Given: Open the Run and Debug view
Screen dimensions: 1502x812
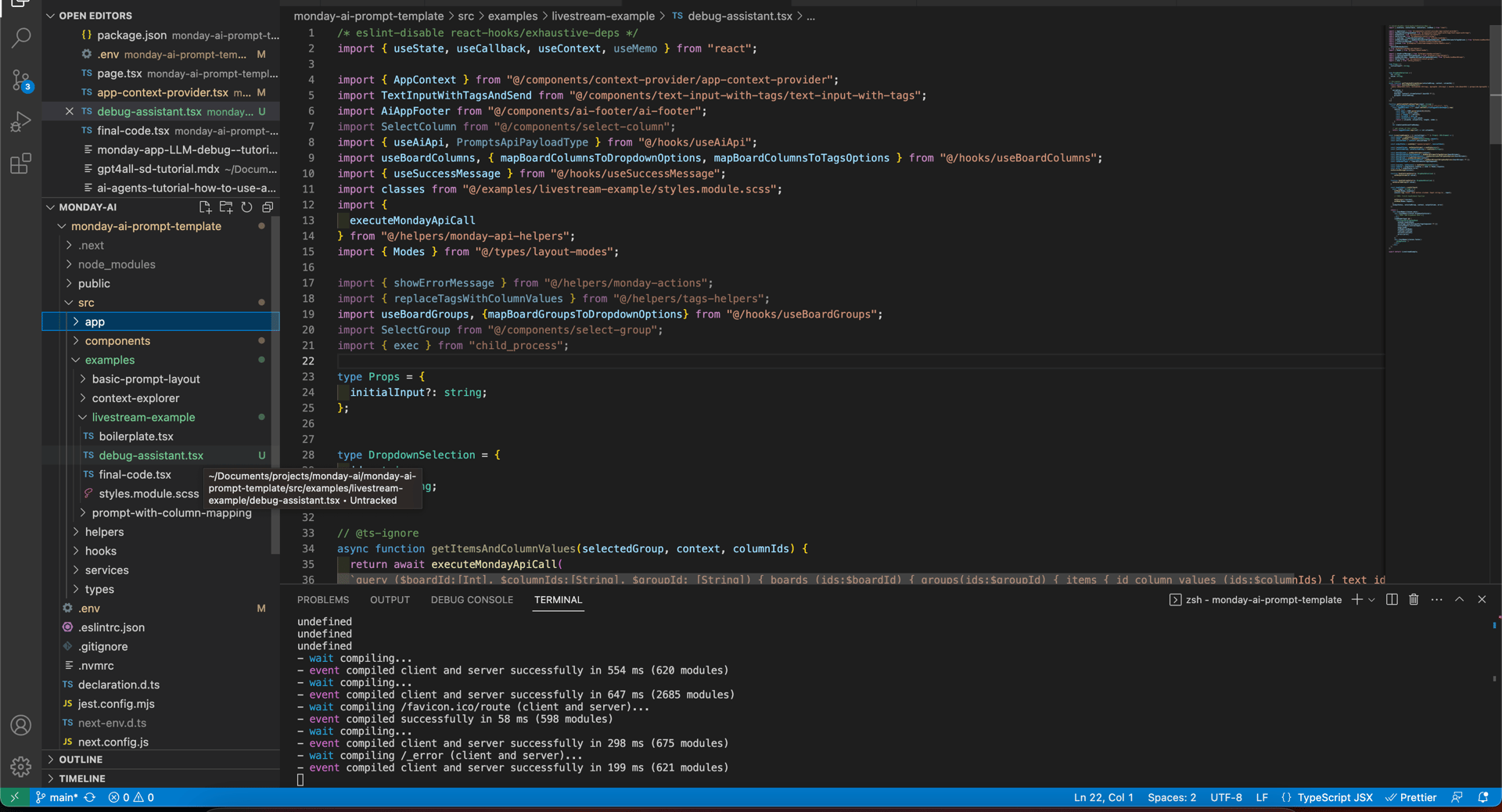Looking at the screenshot, I should click(x=21, y=122).
